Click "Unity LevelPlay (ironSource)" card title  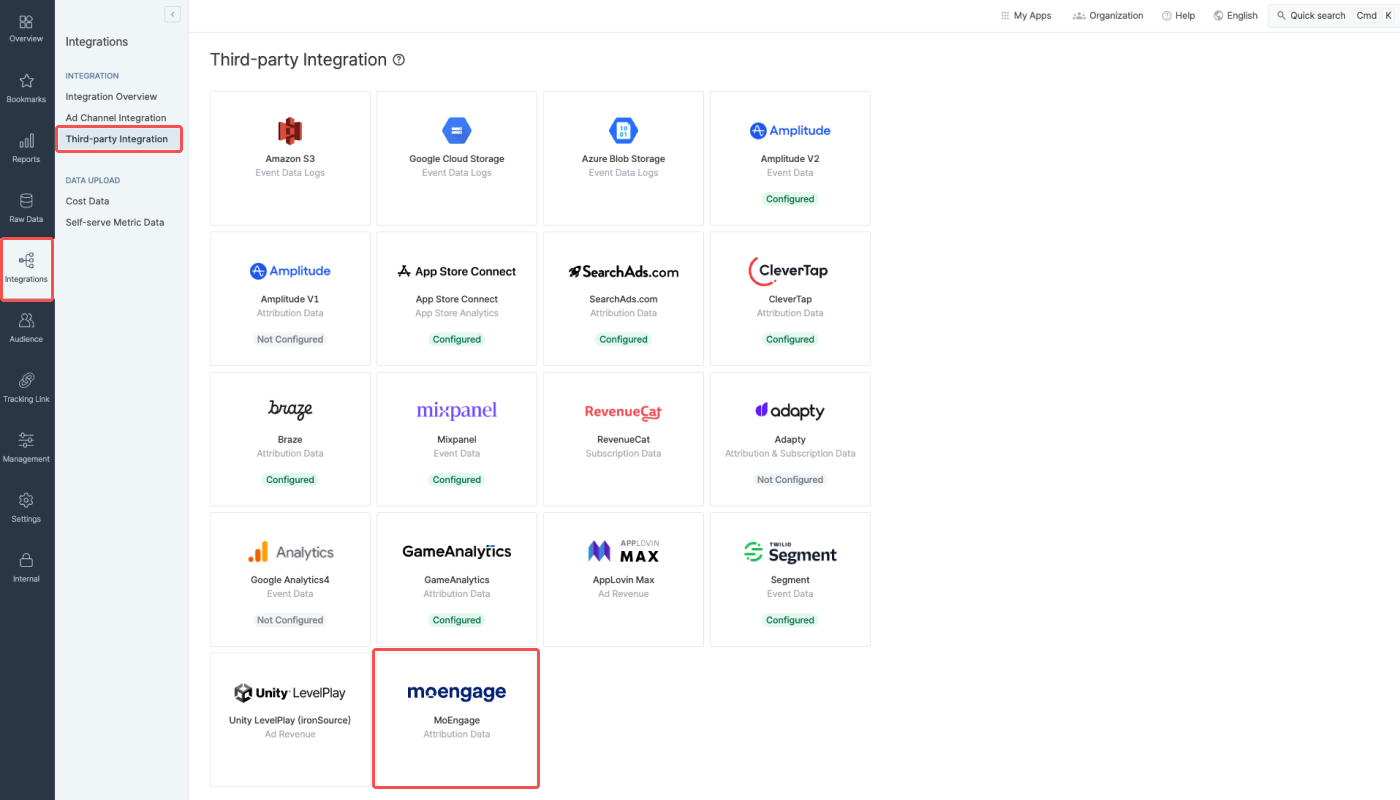(290, 720)
